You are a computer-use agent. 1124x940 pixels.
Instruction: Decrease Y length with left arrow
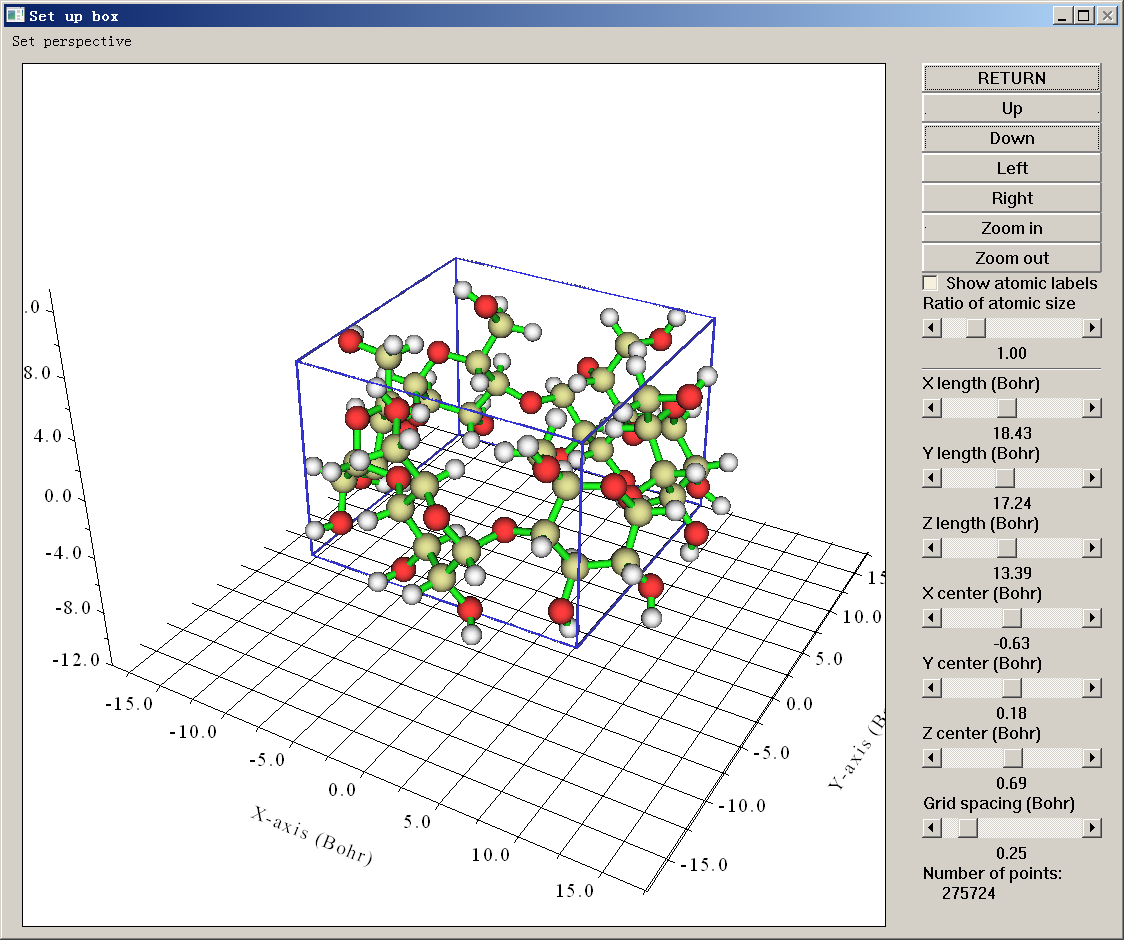[x=932, y=478]
